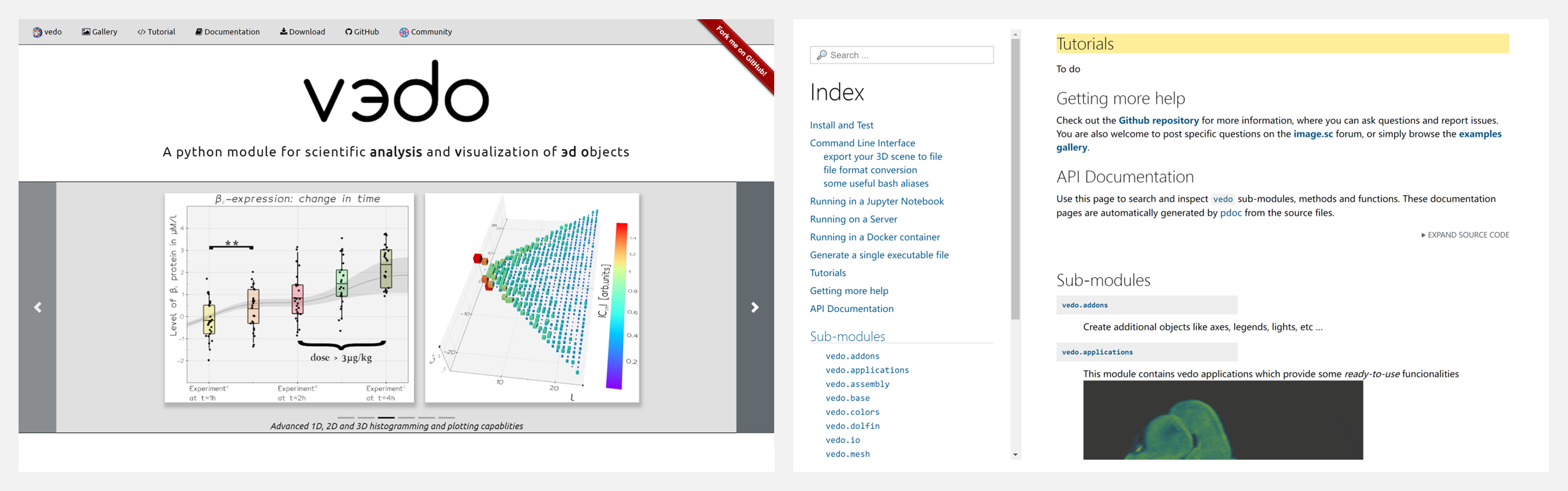Select the first carousel indicator dash
This screenshot has height=491, width=1568.
345,417
